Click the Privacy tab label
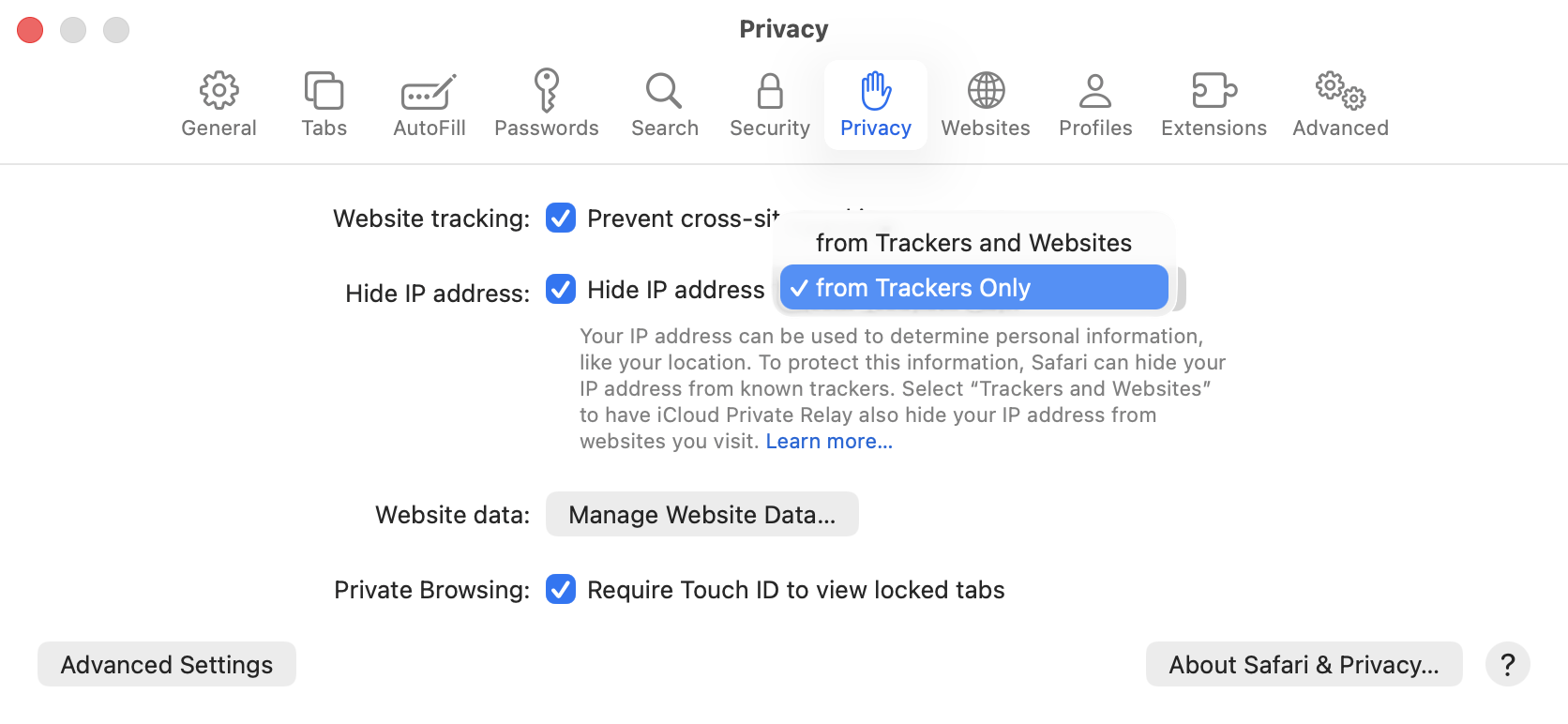Screen dimensions: 1568x724 coord(876,128)
